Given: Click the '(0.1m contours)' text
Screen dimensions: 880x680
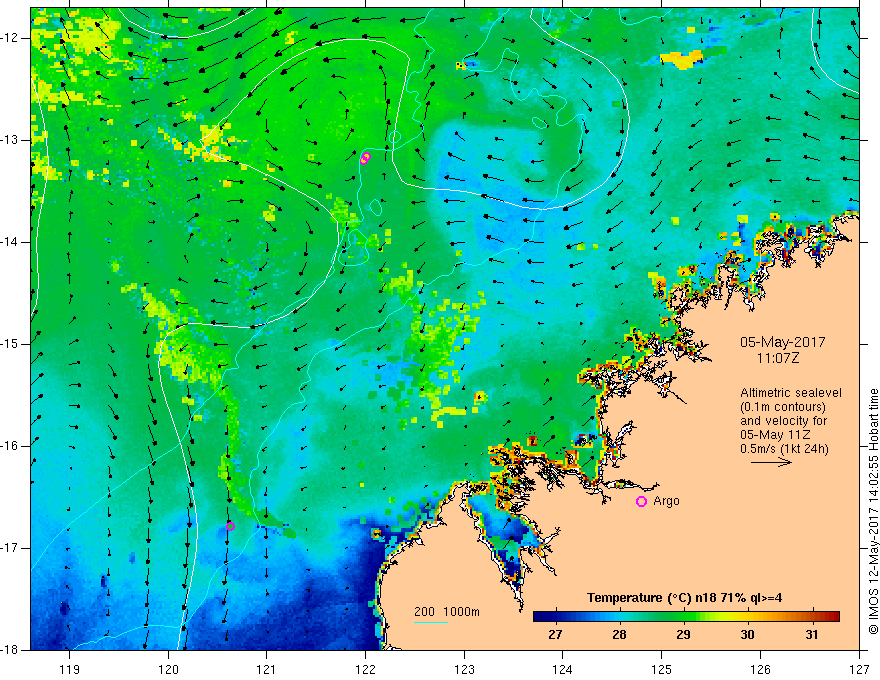Looking at the screenshot, I should click(x=782, y=407).
